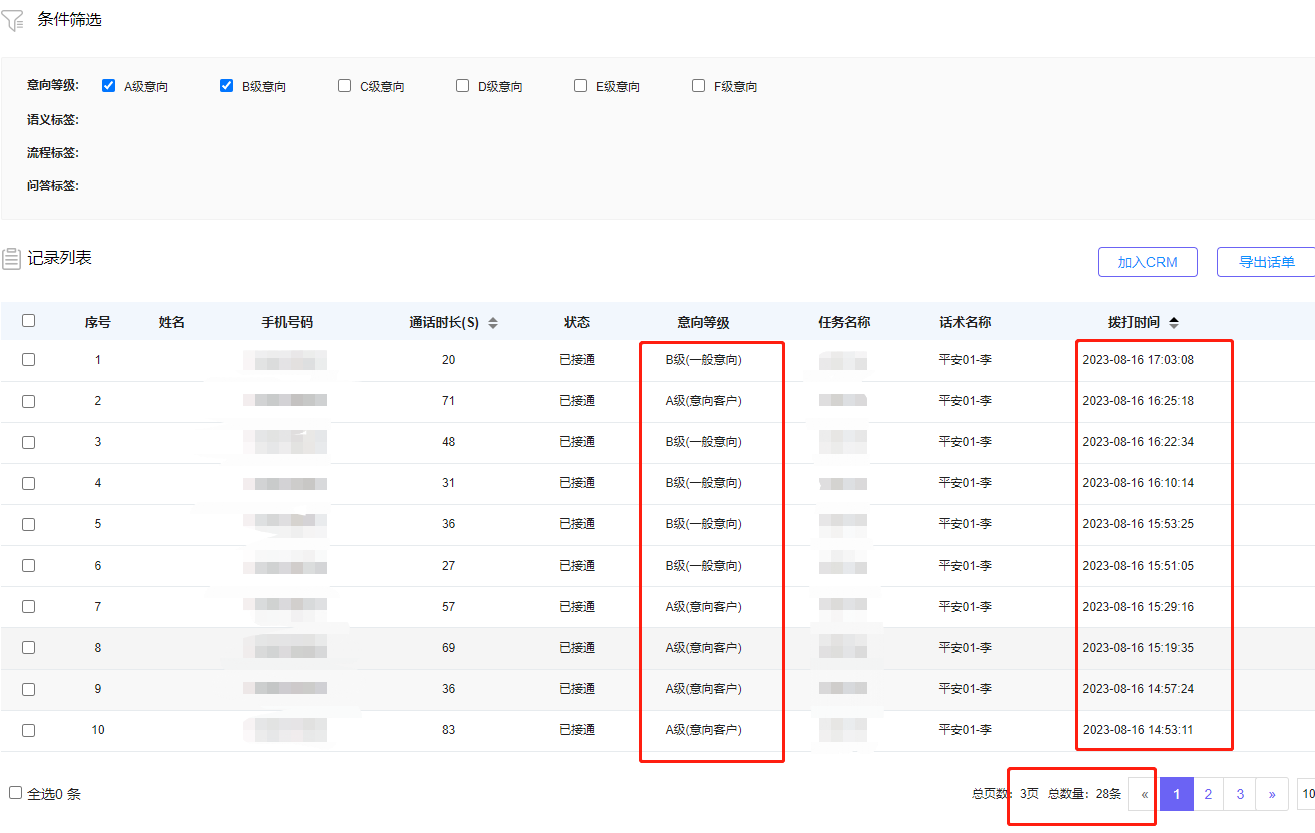Go to previous page with « arrow
The height and width of the screenshot is (833, 1315).
(1144, 794)
